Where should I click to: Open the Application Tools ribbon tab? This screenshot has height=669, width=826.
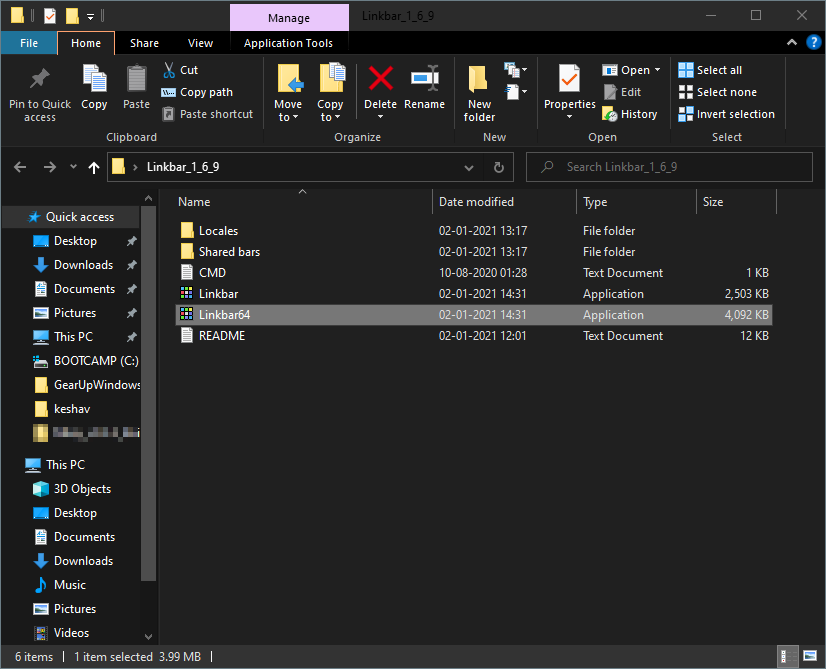(x=289, y=43)
